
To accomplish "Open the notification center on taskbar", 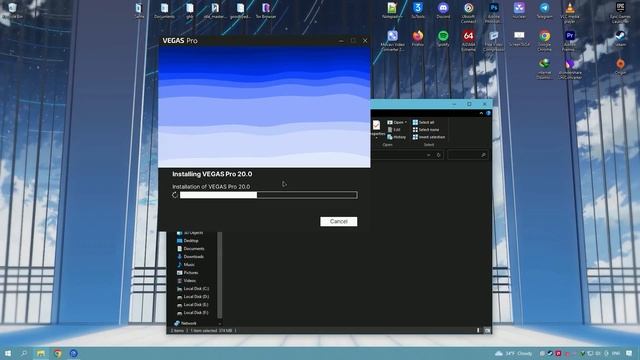I will pos(629,353).
